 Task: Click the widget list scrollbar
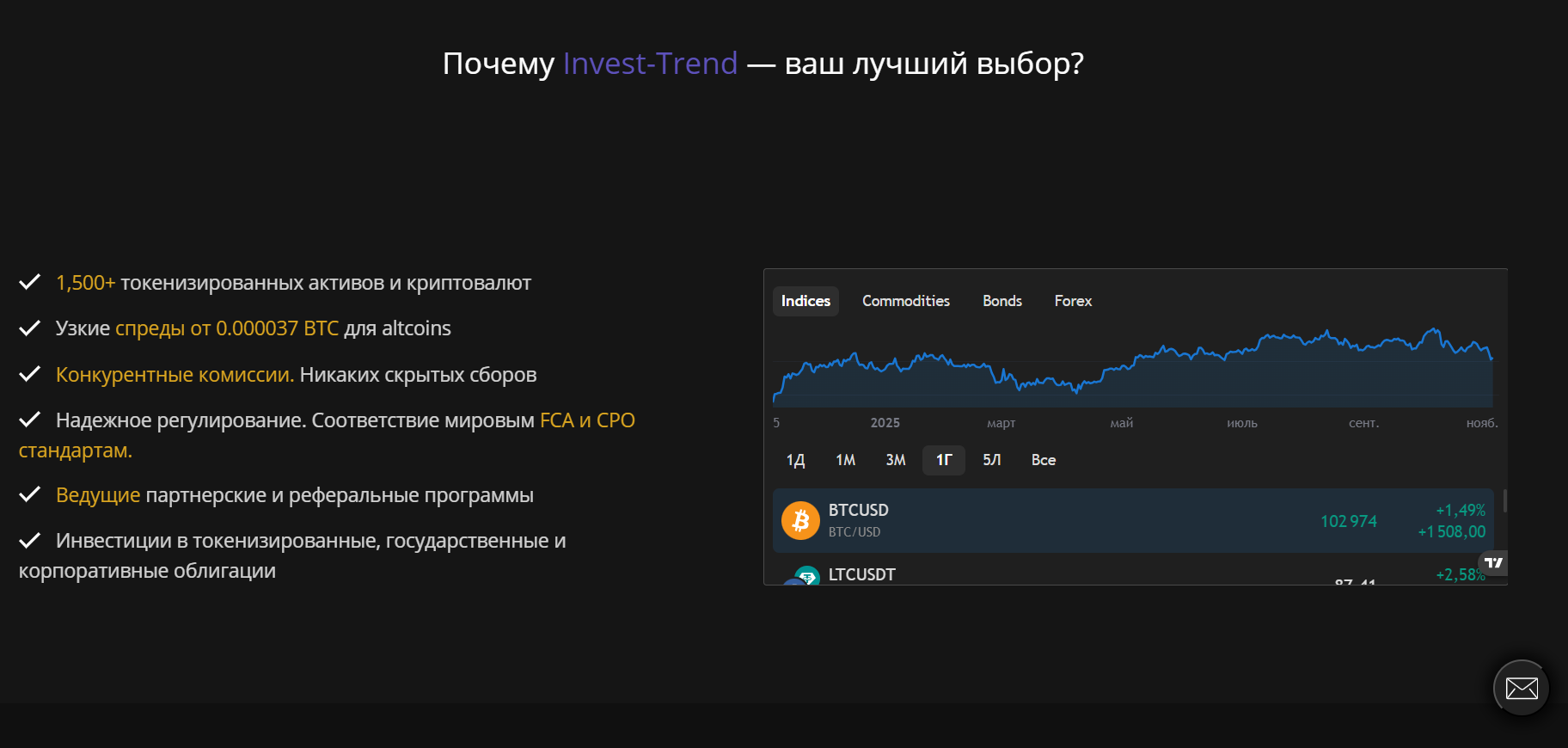(1505, 501)
